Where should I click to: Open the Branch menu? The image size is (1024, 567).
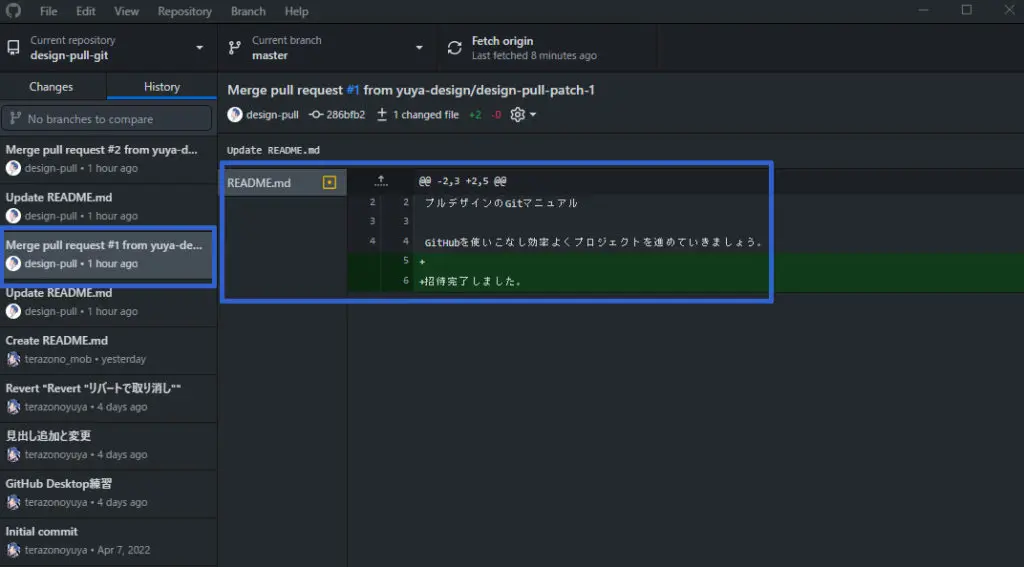point(248,11)
